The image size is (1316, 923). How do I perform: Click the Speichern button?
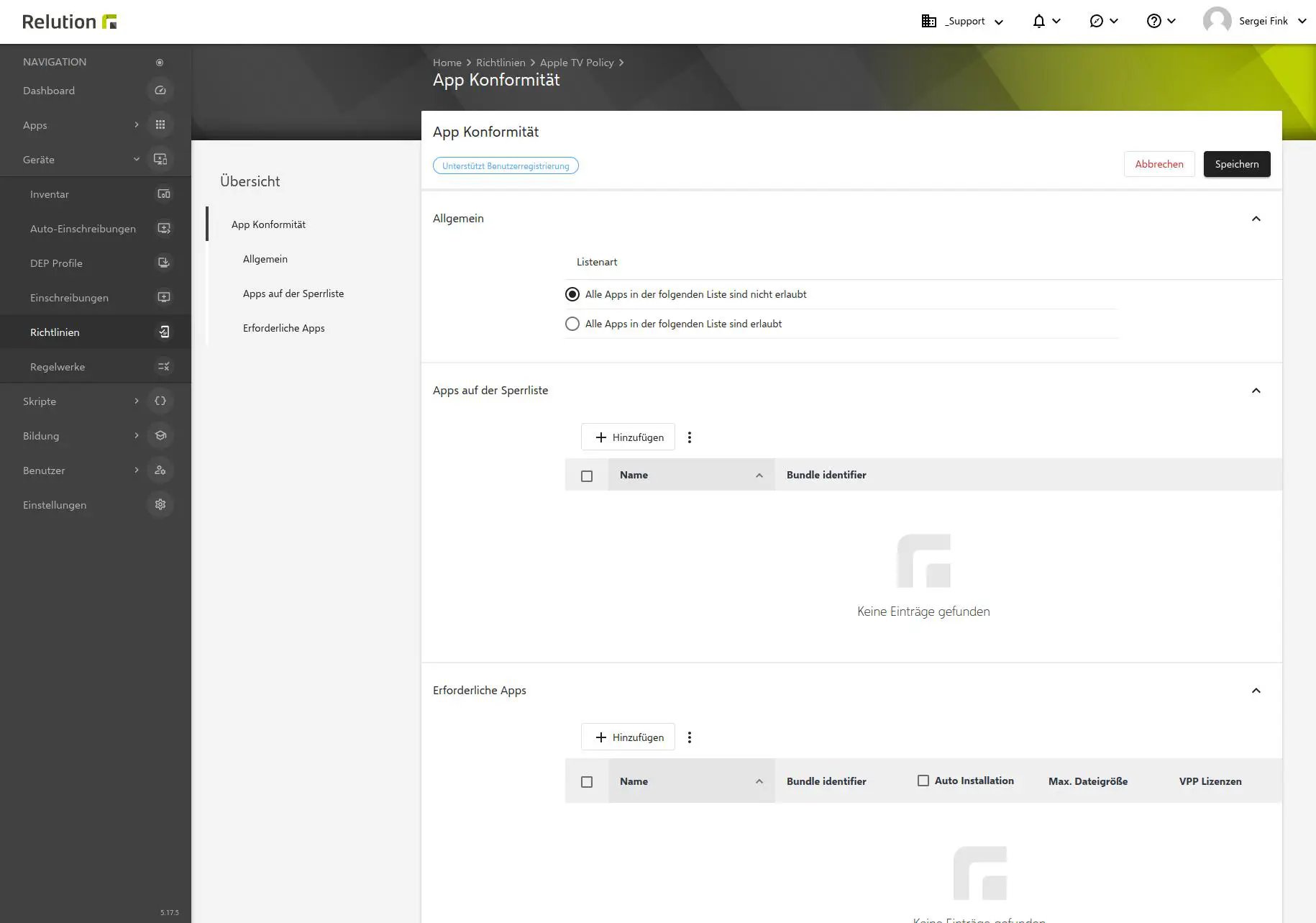(x=1237, y=164)
